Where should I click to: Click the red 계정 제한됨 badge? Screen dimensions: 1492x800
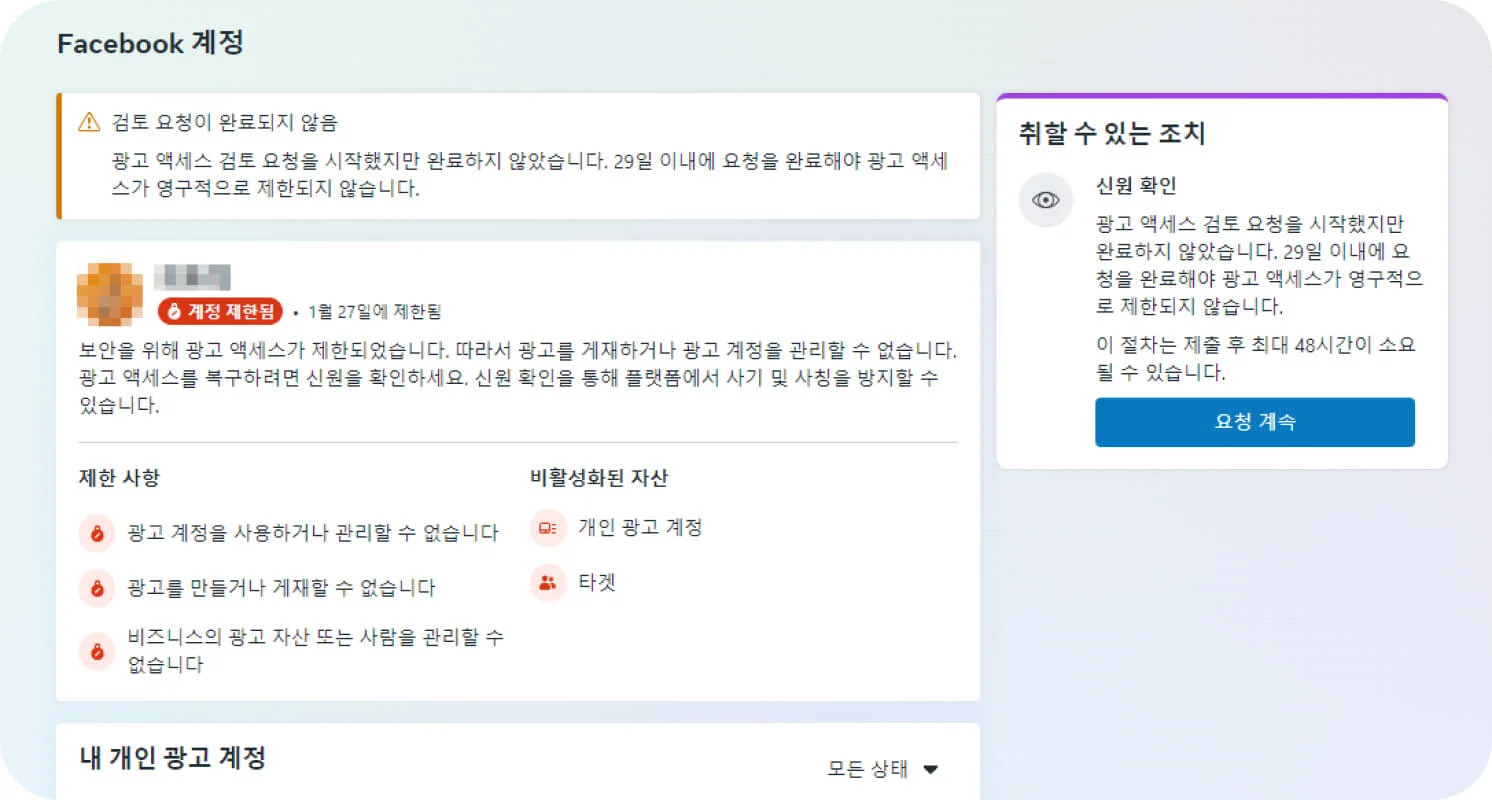click(221, 311)
